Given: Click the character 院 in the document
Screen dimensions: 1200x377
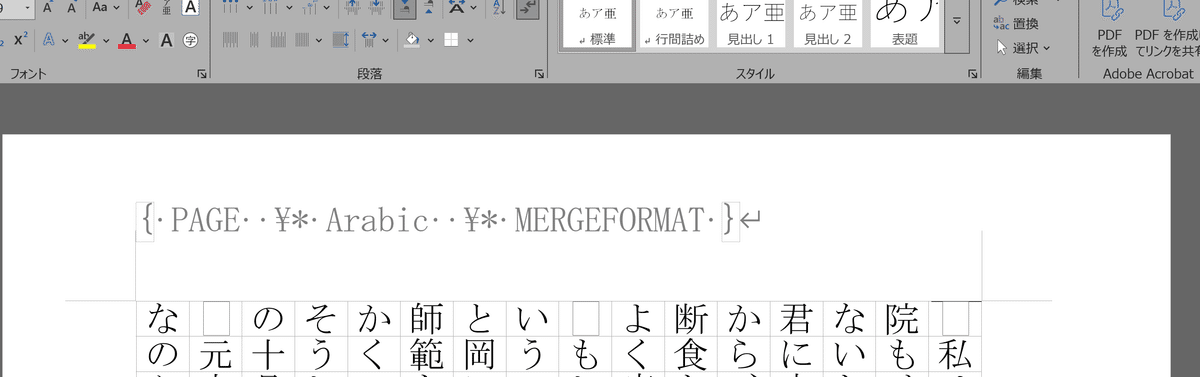Looking at the screenshot, I should tap(903, 319).
